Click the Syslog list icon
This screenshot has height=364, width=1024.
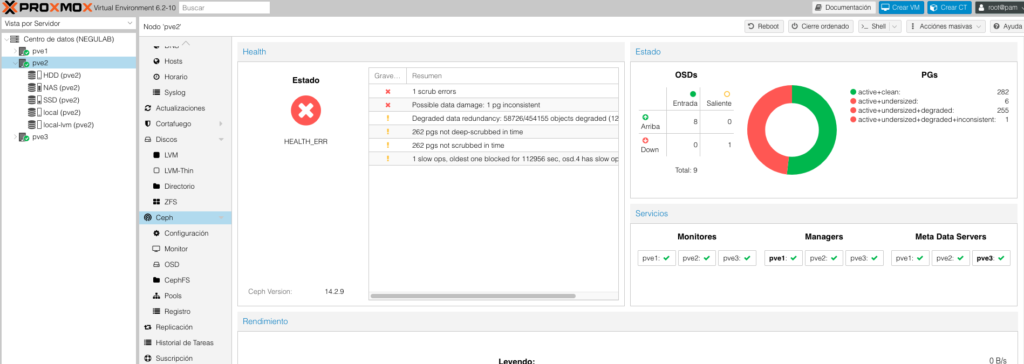[157, 93]
